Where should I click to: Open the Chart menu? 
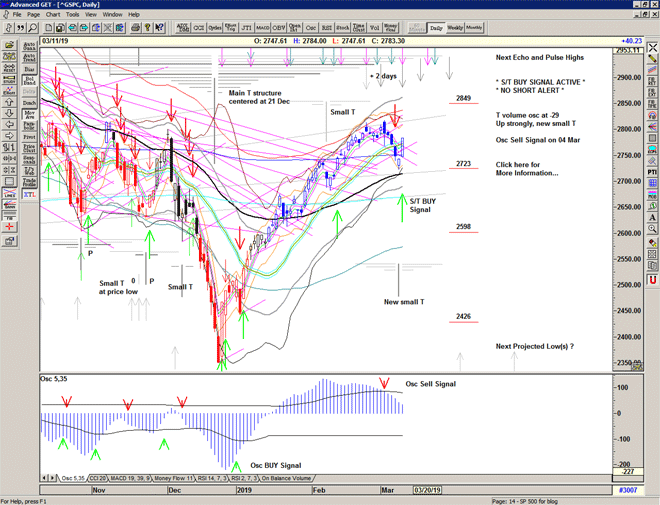53,15
